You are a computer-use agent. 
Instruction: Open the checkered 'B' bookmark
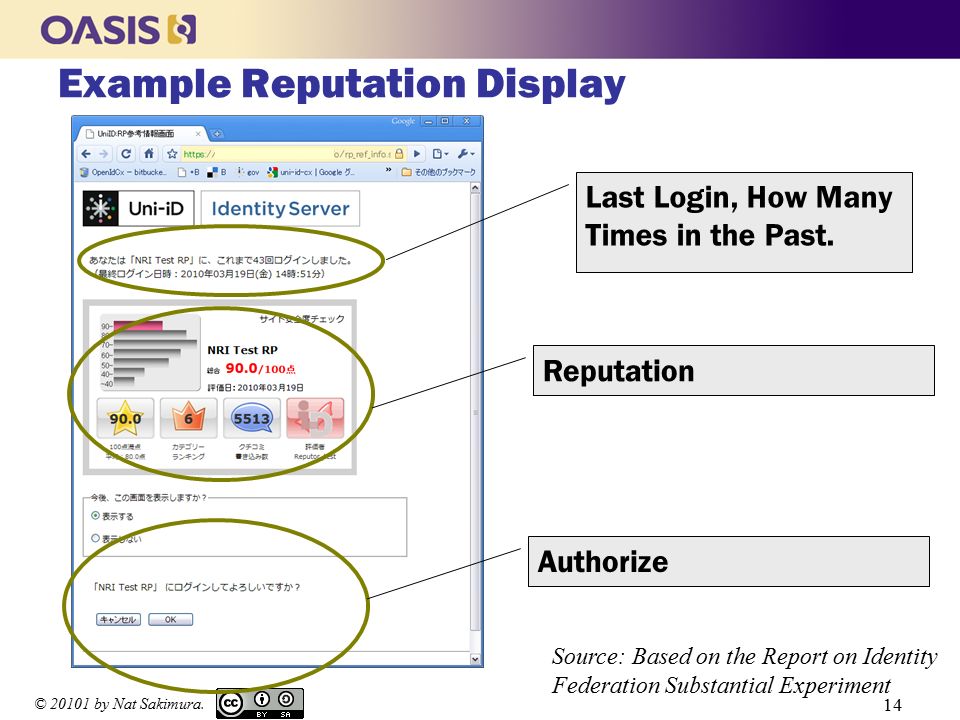click(217, 172)
